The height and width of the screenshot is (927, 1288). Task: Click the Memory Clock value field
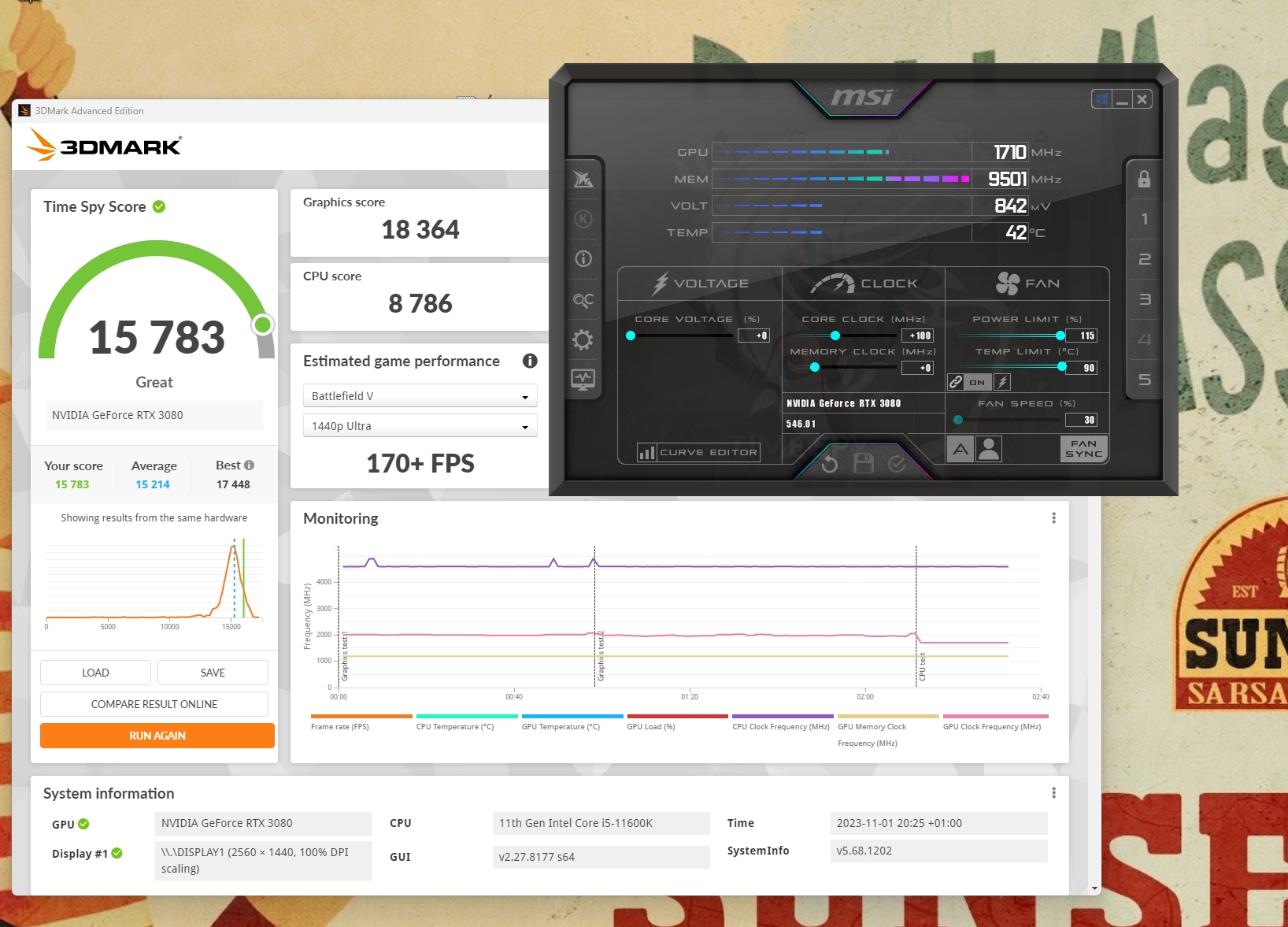coord(917,368)
